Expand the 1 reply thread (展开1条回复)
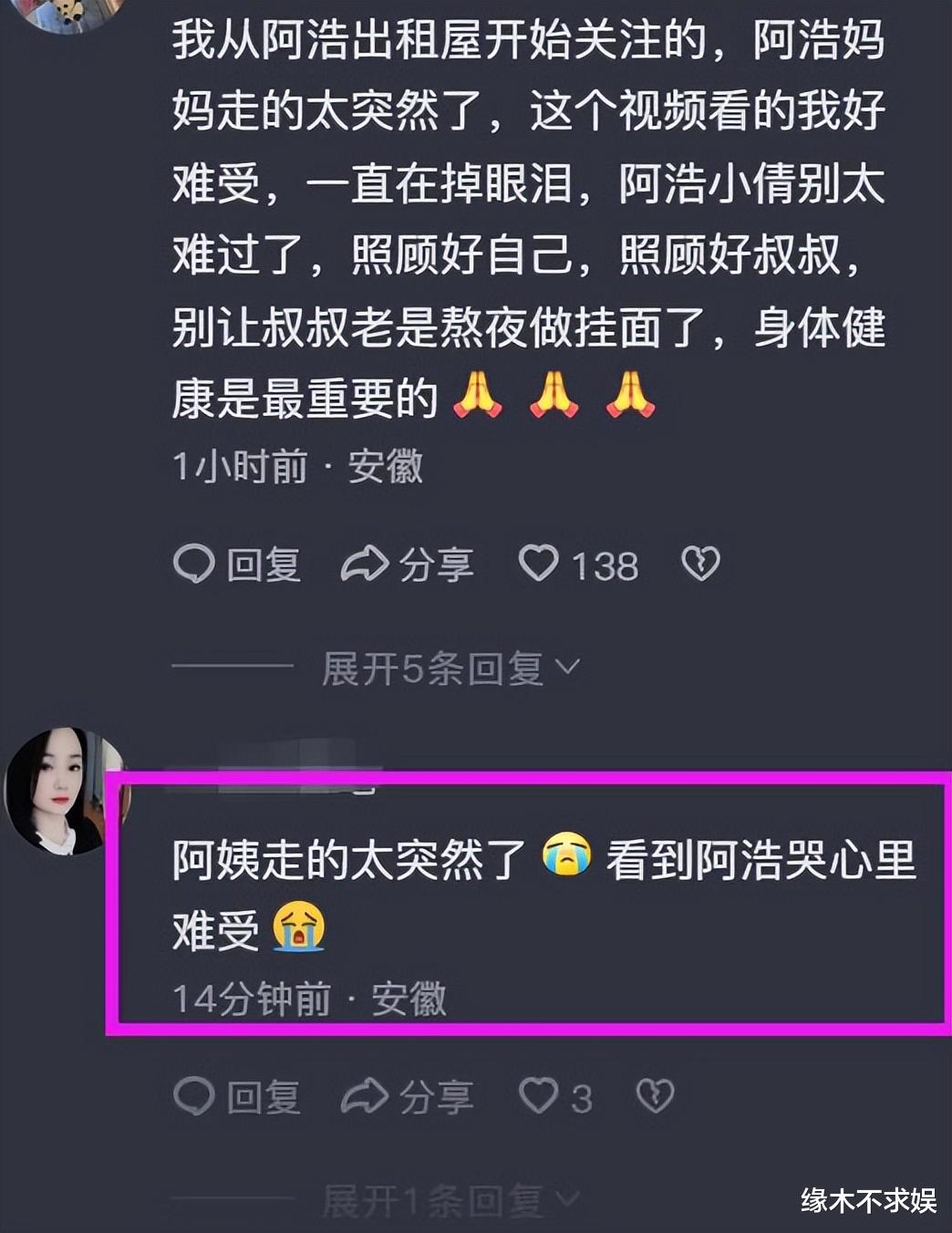Image resolution: width=952 pixels, height=1233 pixels. [x=450, y=1200]
